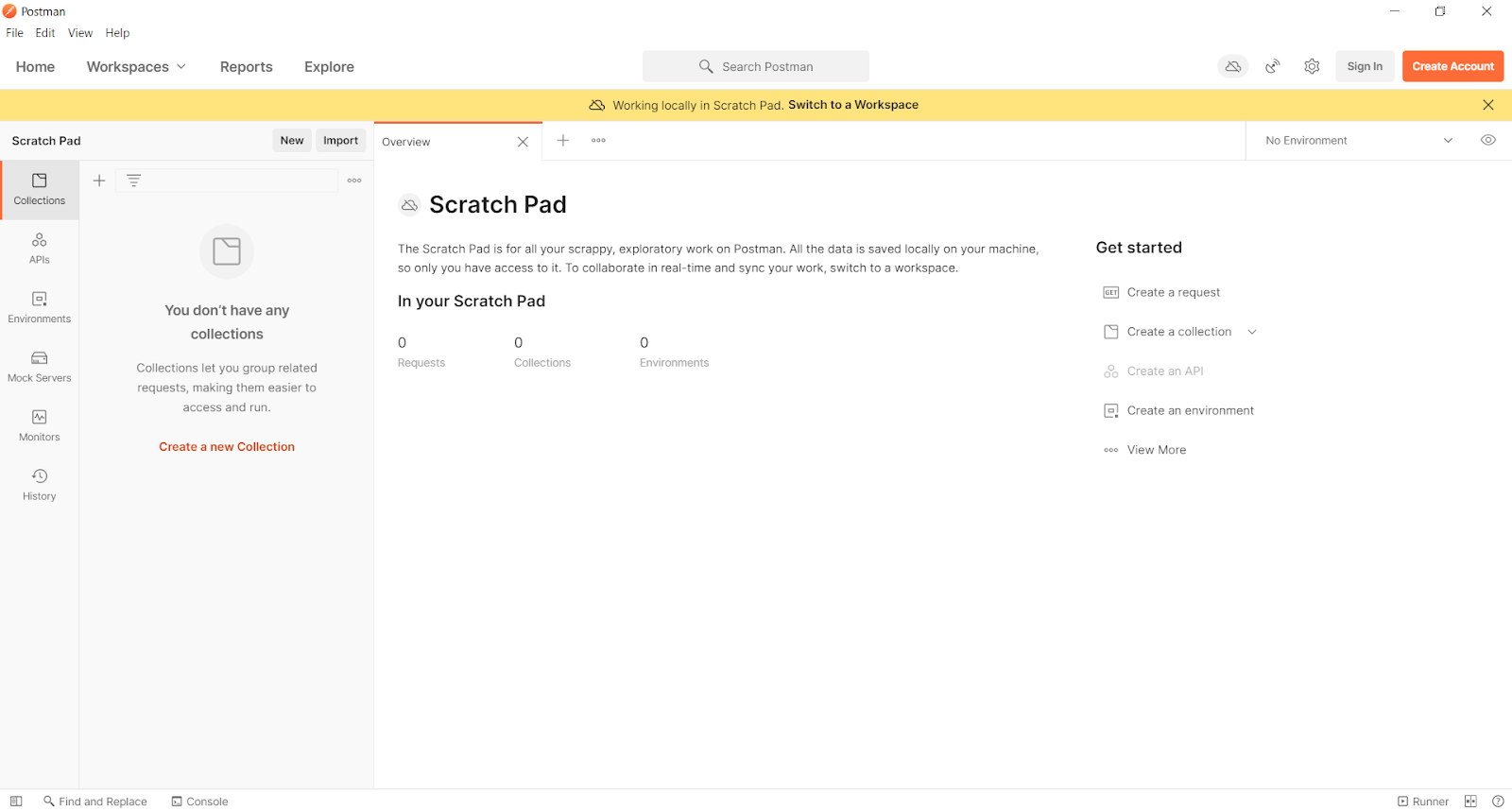This screenshot has height=811, width=1512.
Task: Open the Help menu
Action: pyautogui.click(x=117, y=33)
